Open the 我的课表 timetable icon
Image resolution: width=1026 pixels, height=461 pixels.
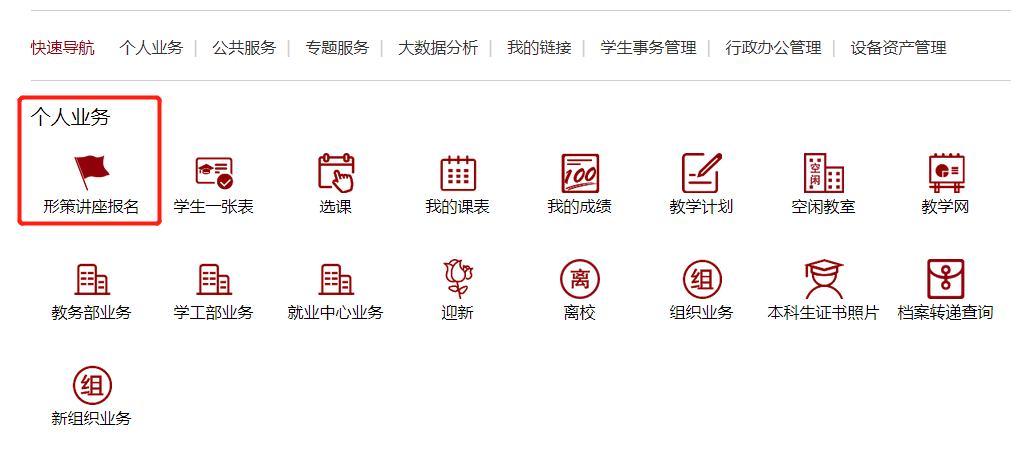click(457, 173)
